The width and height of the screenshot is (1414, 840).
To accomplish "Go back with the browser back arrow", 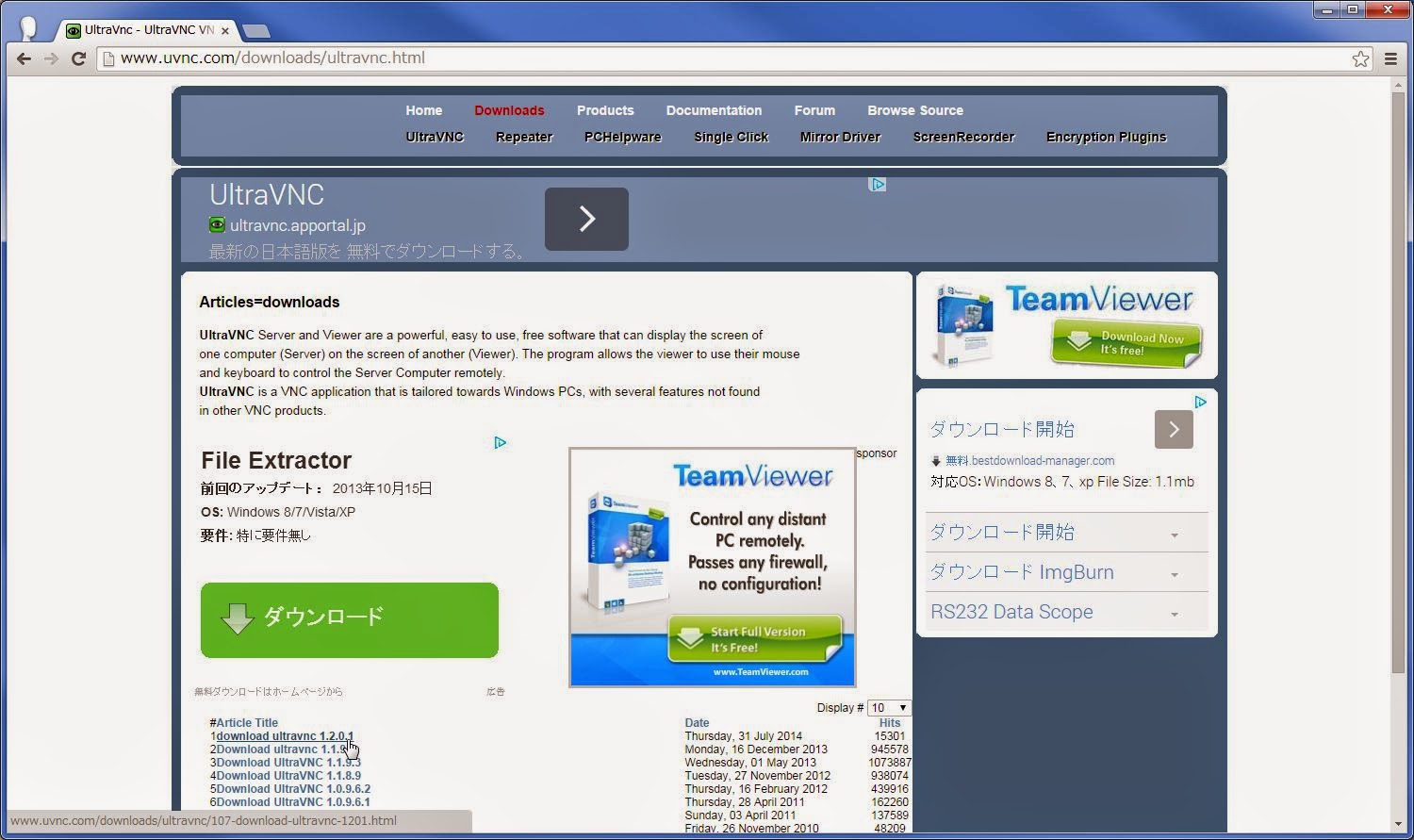I will 24,58.
